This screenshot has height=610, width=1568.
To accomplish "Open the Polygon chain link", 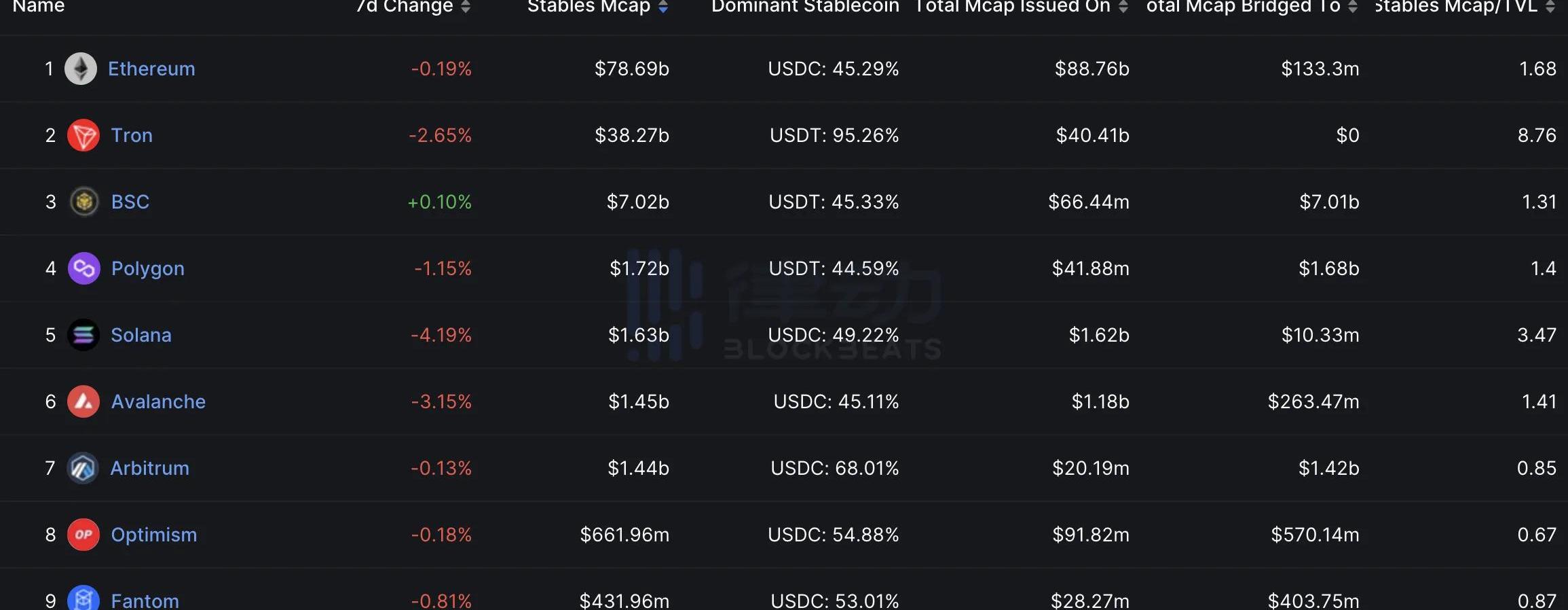I will 147,268.
